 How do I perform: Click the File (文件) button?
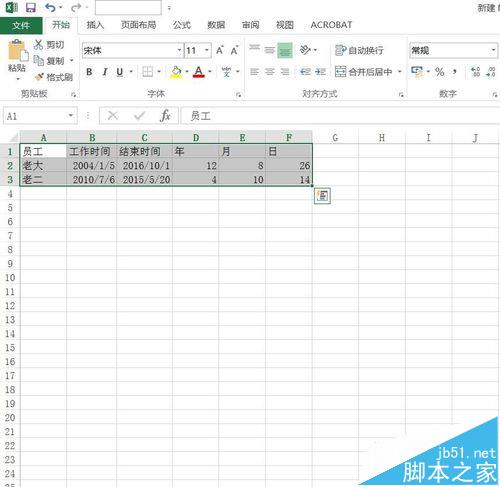point(21,25)
